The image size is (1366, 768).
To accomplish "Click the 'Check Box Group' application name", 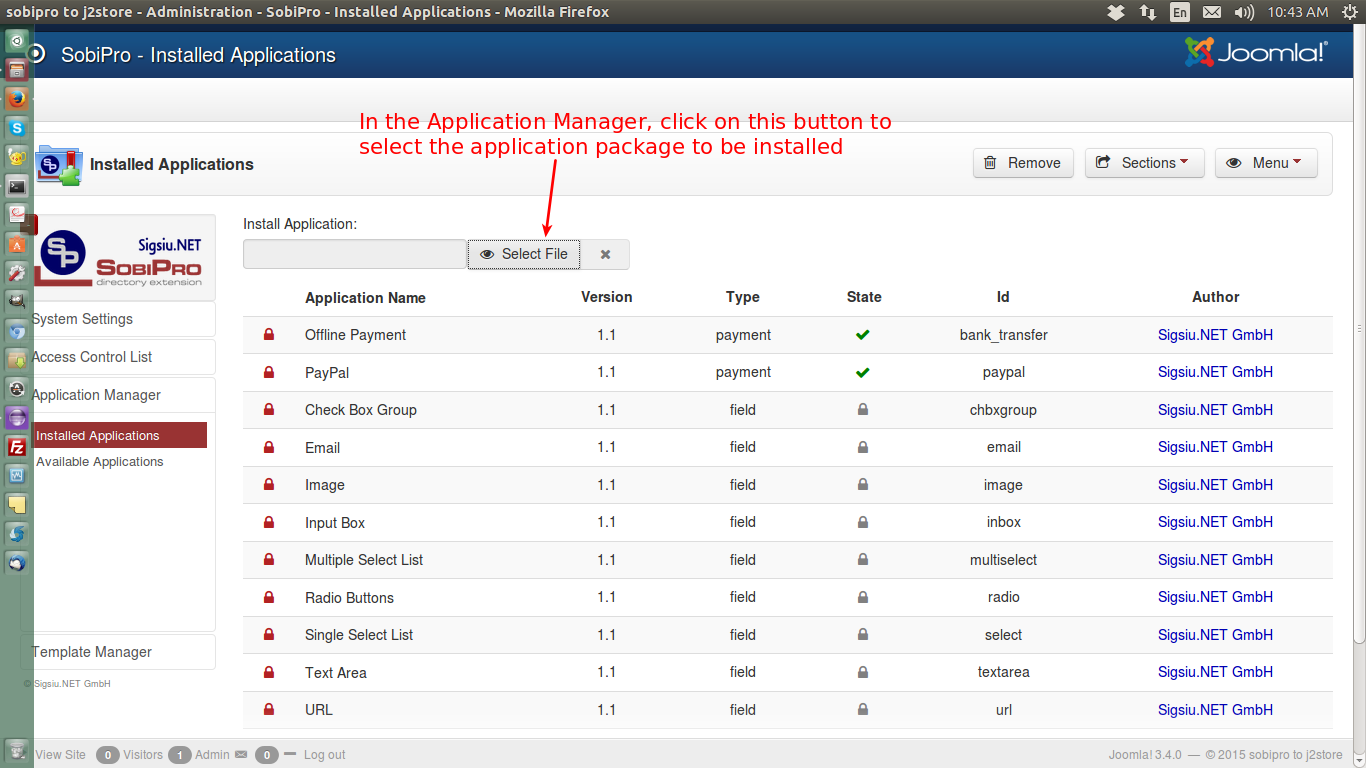I will click(360, 410).
